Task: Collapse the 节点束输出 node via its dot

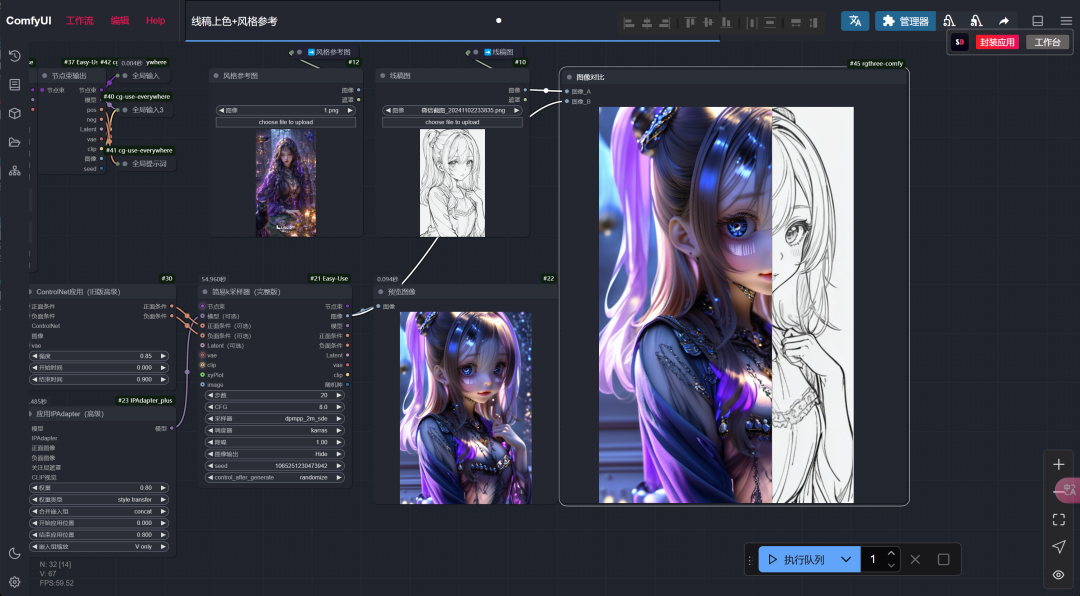Action: [x=45, y=76]
